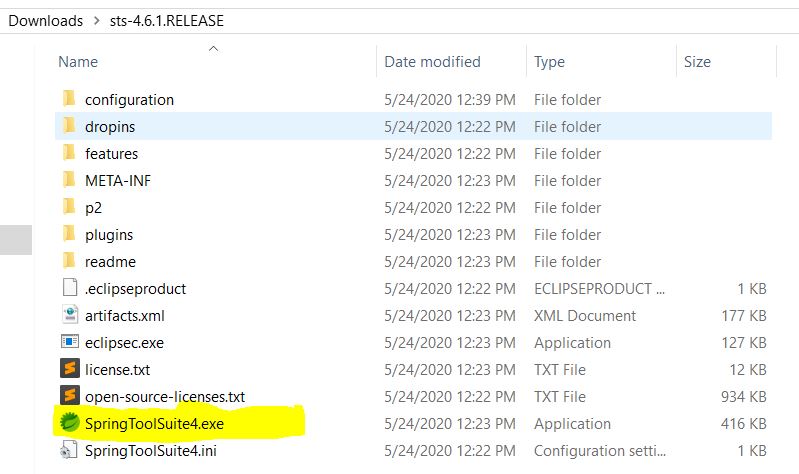Click sts-4.6.1.RELEASE breadcrumb segment
The height and width of the screenshot is (474, 799).
tap(167, 21)
